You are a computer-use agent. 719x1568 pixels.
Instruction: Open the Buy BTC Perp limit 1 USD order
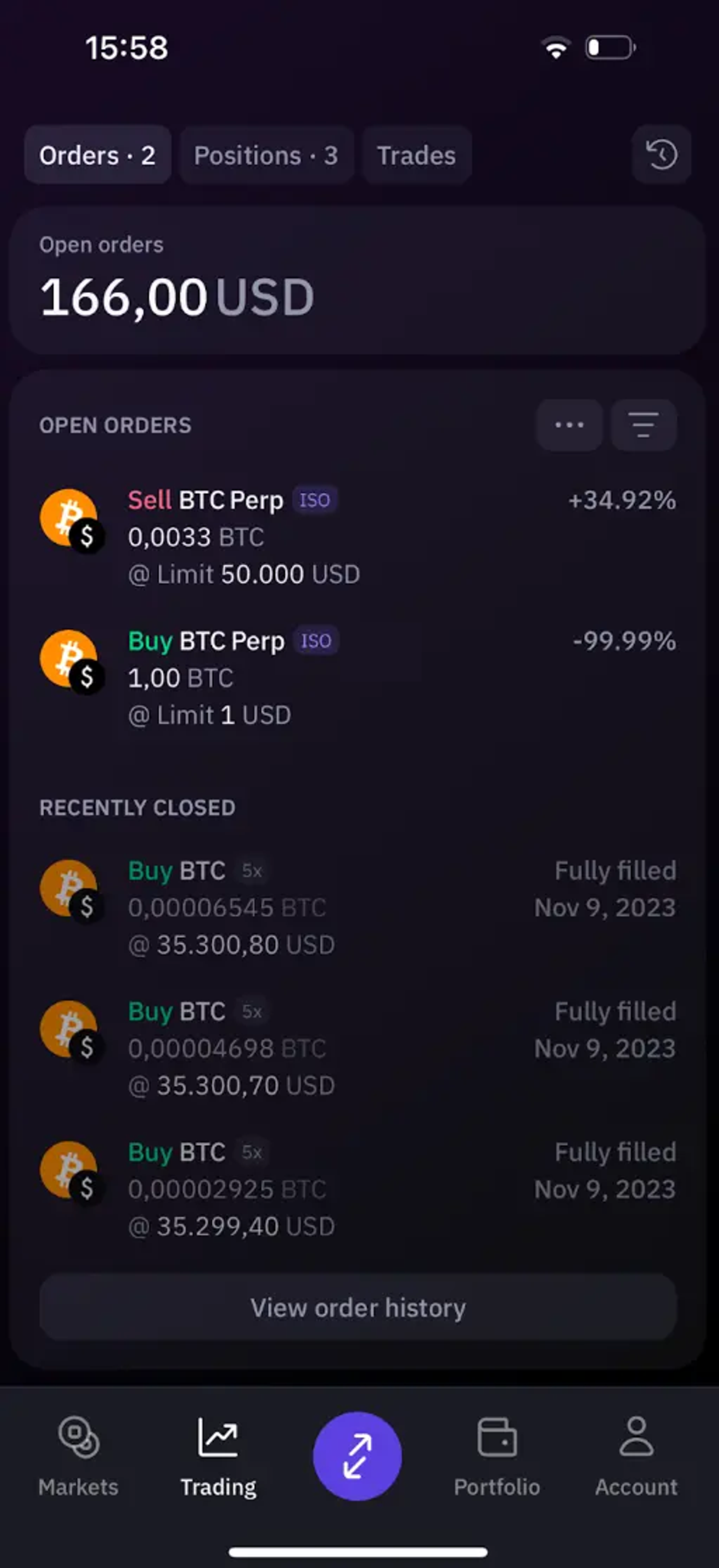click(358, 678)
